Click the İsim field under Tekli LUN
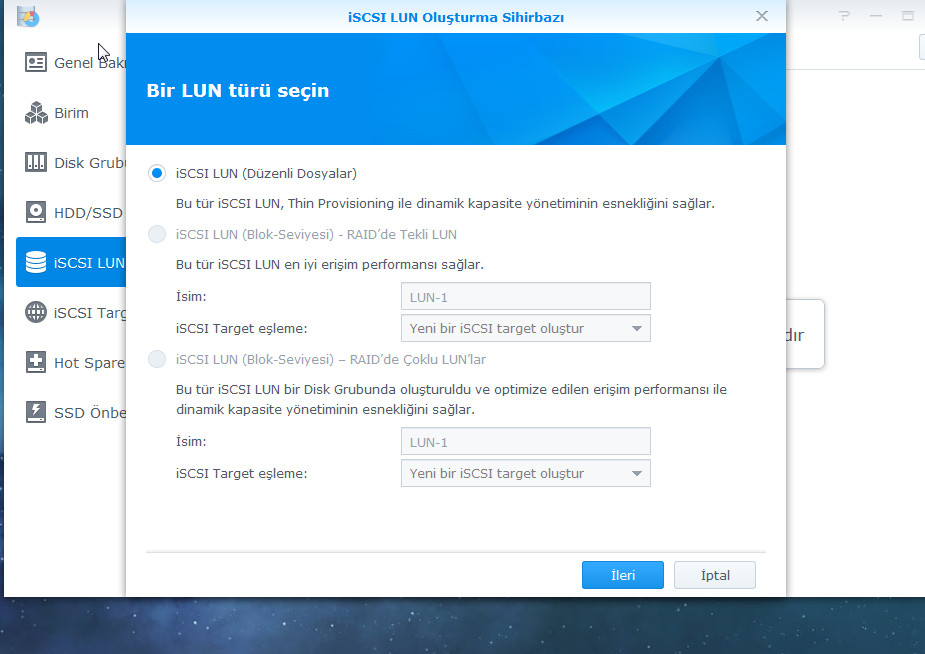This screenshot has height=654, width=925. click(525, 296)
